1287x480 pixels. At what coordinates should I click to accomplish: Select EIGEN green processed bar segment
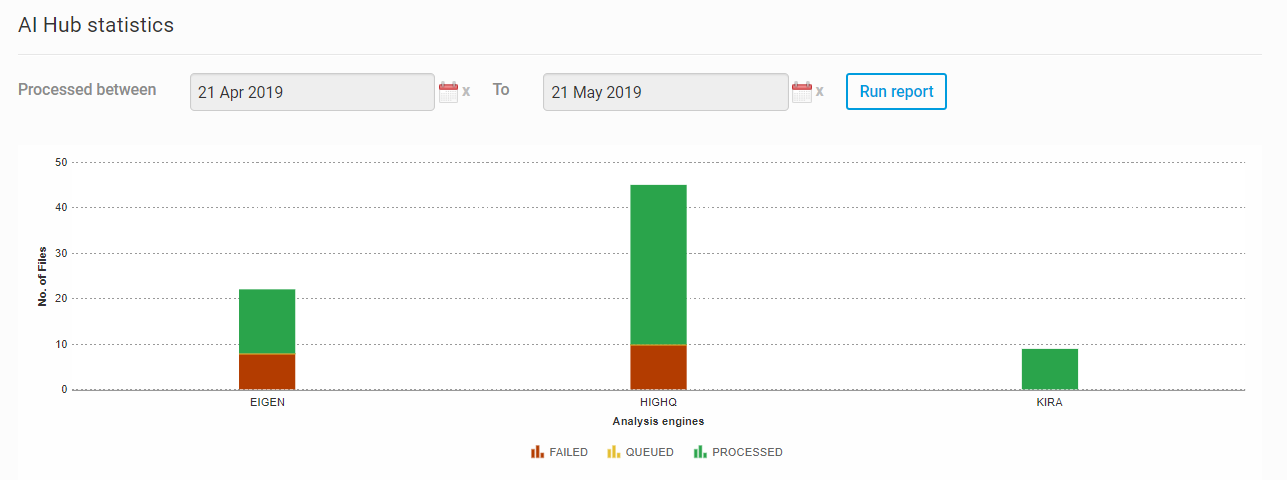coord(267,321)
